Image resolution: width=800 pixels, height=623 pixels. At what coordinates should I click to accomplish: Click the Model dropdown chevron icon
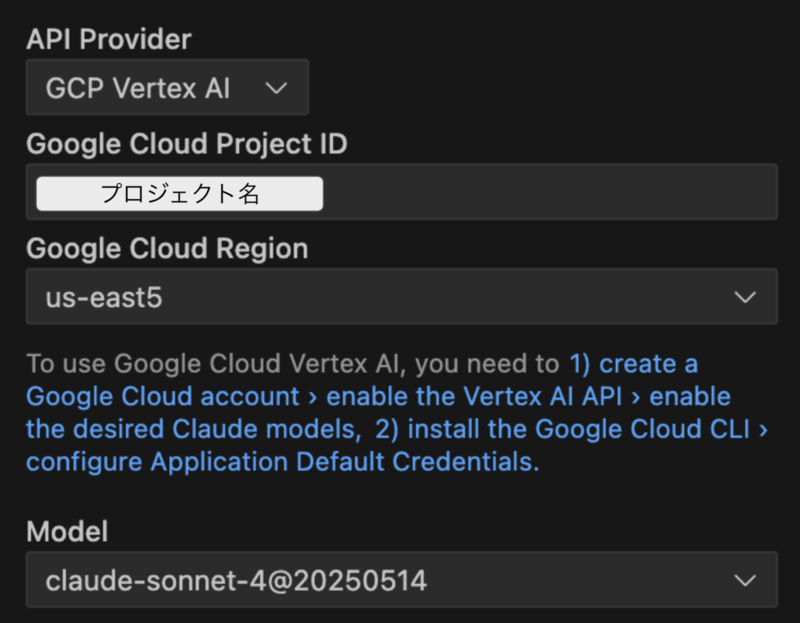point(745,580)
